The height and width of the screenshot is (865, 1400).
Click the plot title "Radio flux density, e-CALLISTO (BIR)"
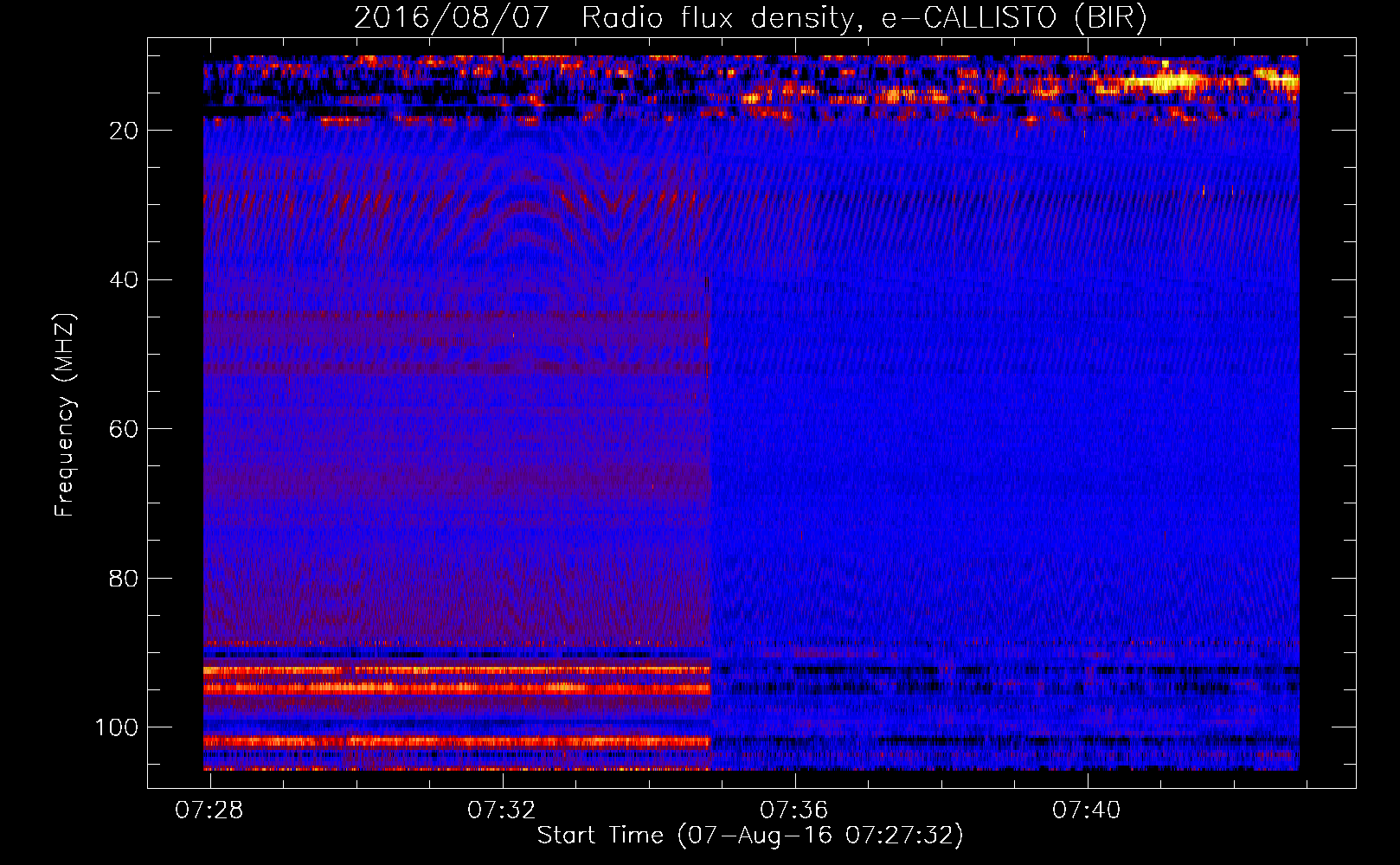click(x=864, y=17)
